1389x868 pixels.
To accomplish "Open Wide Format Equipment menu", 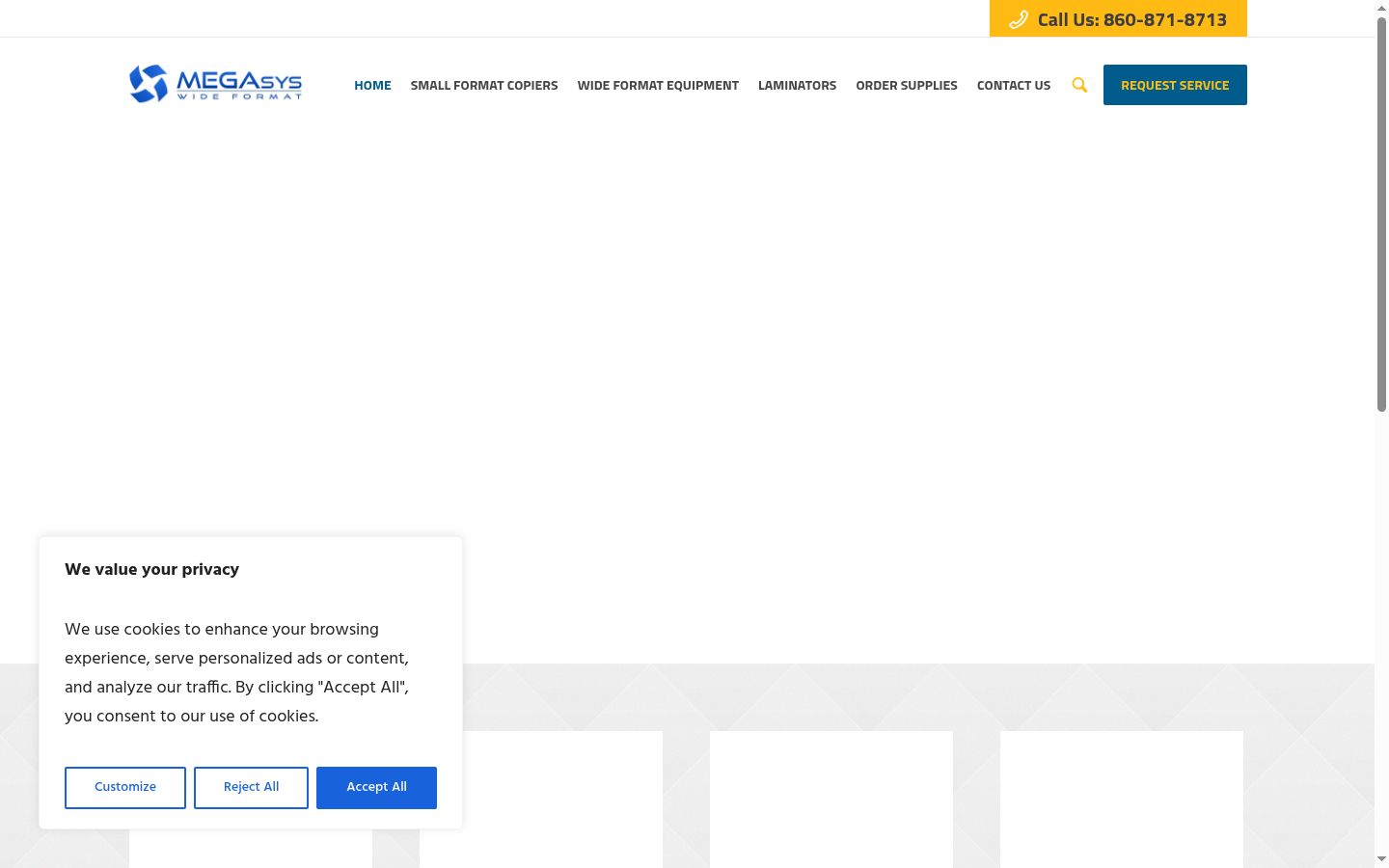I will [658, 85].
